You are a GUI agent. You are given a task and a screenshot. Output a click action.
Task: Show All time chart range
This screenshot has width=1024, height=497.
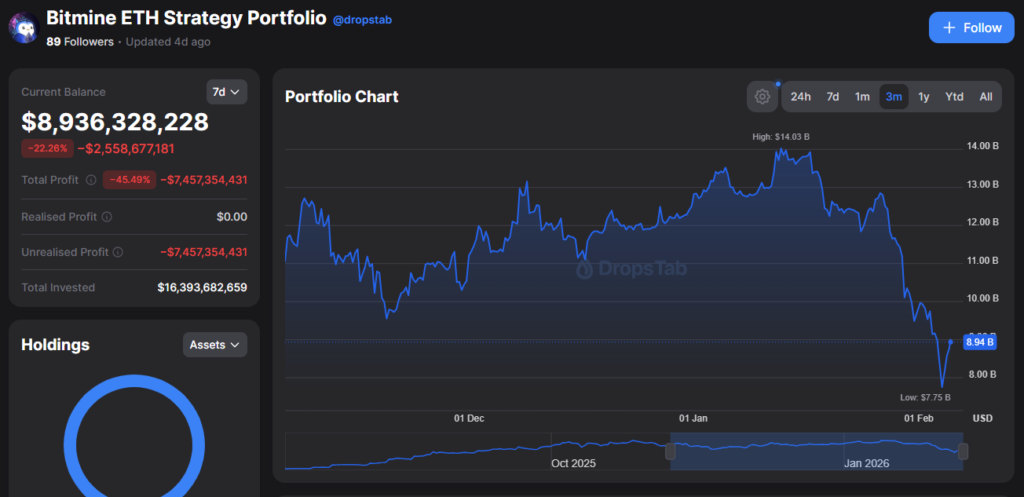coord(985,97)
